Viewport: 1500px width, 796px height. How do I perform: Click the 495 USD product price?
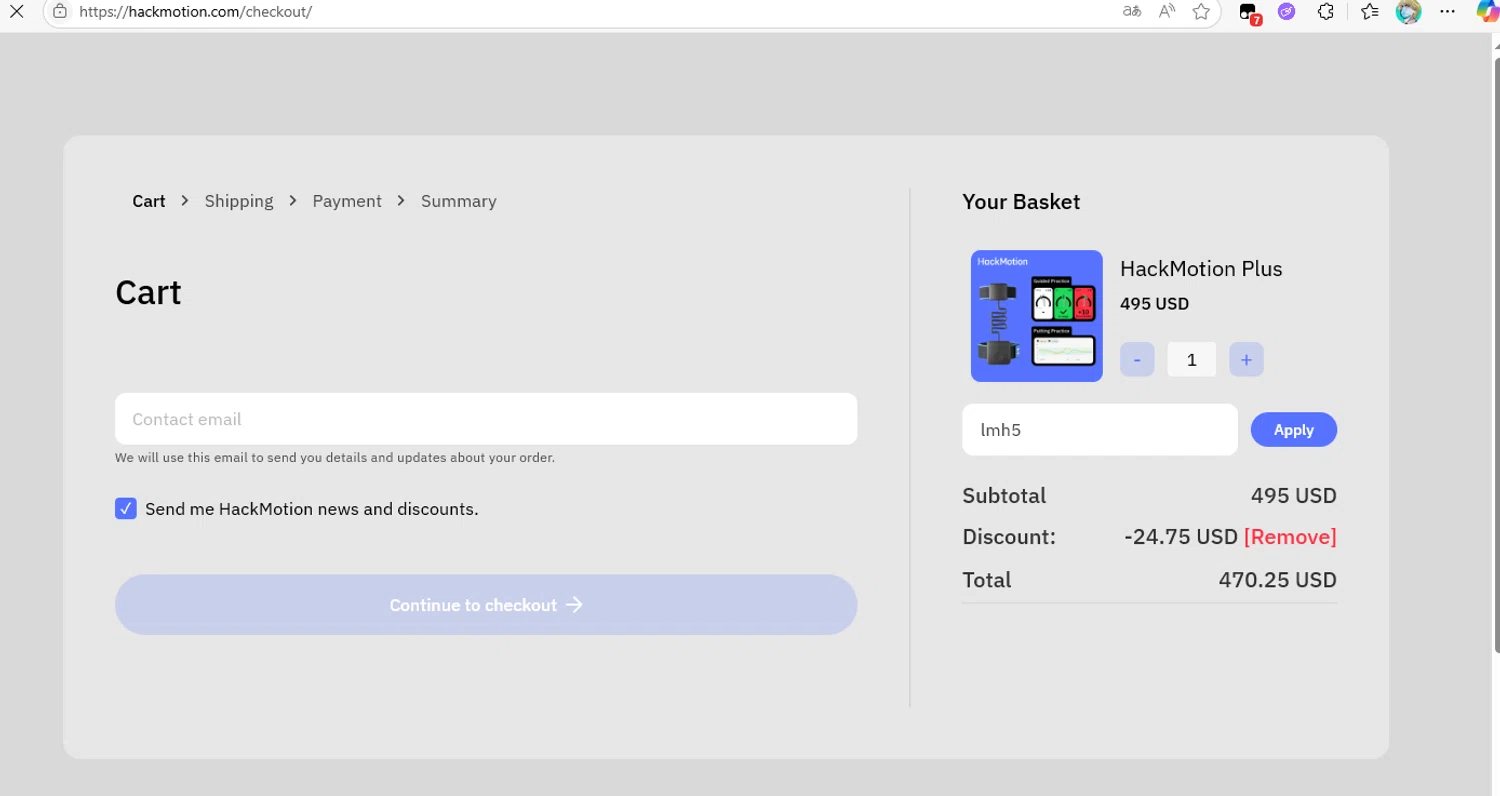(x=1154, y=304)
